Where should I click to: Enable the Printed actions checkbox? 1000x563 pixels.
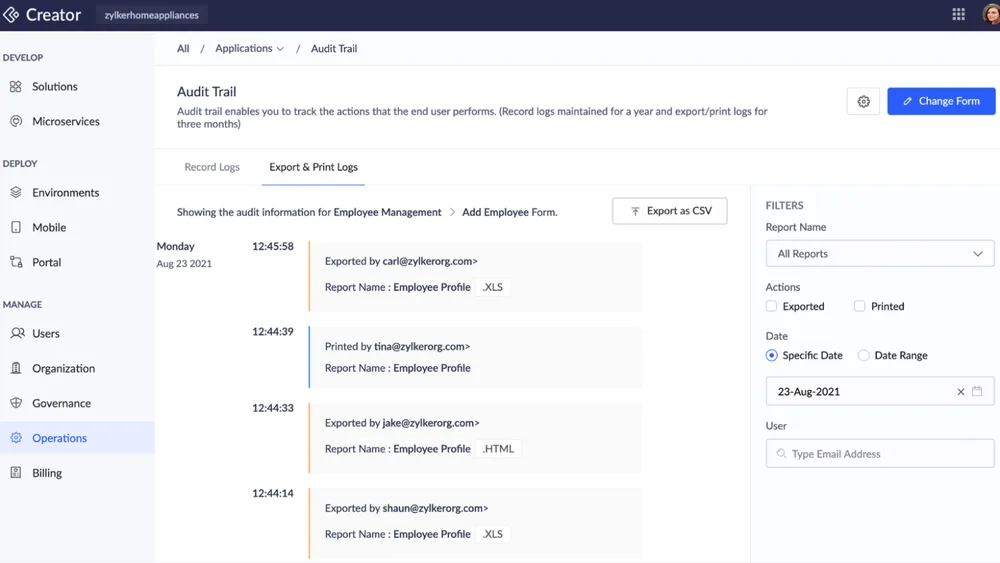tap(860, 306)
